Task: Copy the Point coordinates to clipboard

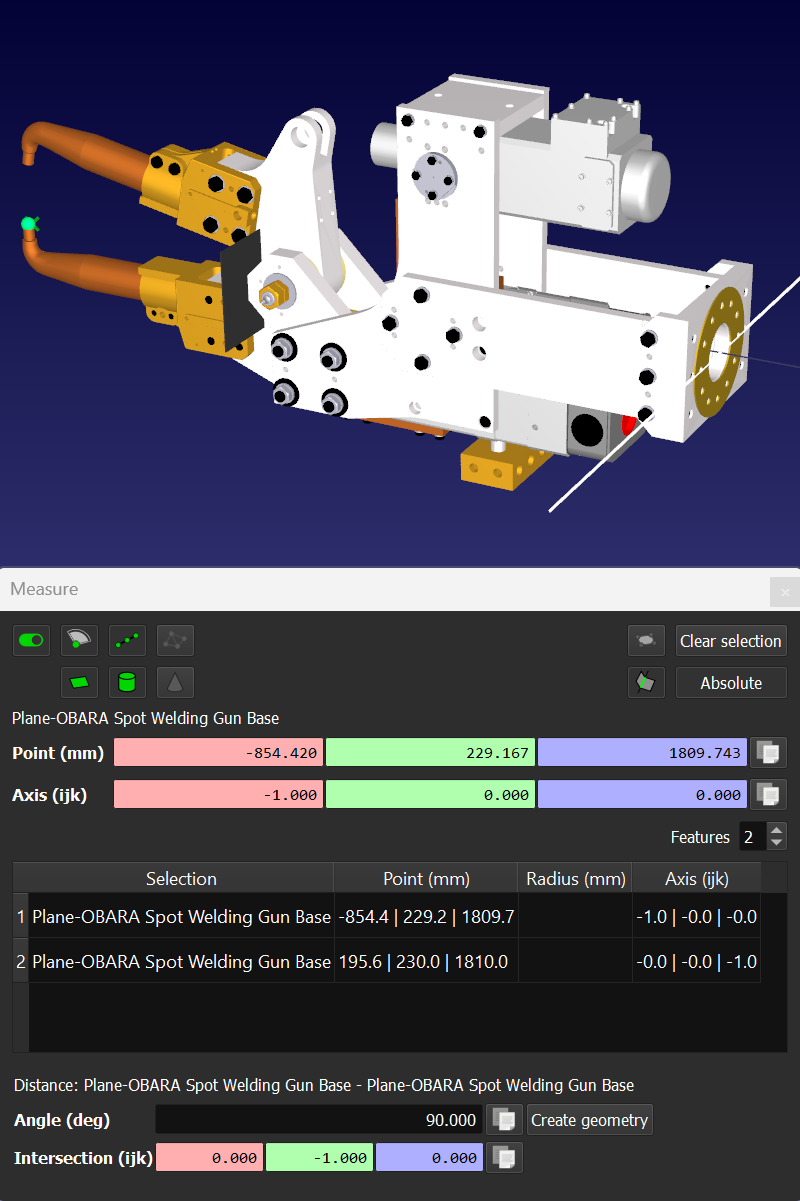Action: click(x=768, y=752)
